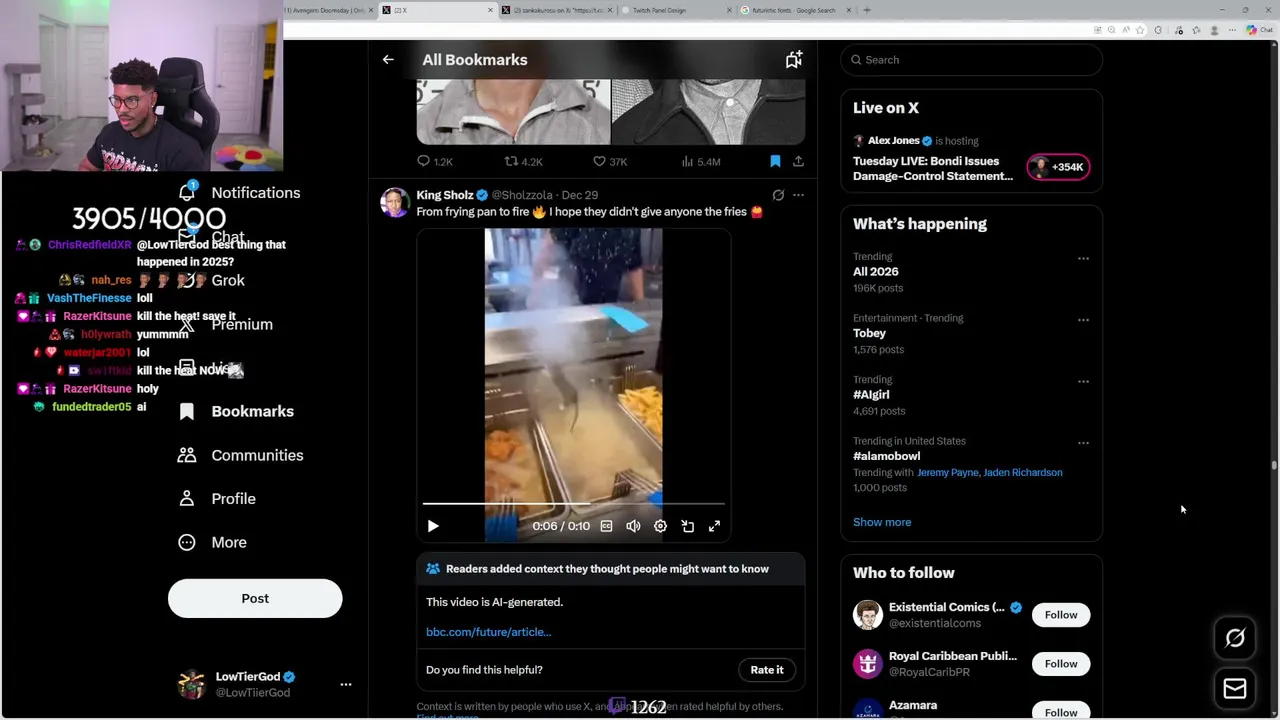Follow Existential Comics
Screen dimensions: 1280x720
click(1061, 615)
